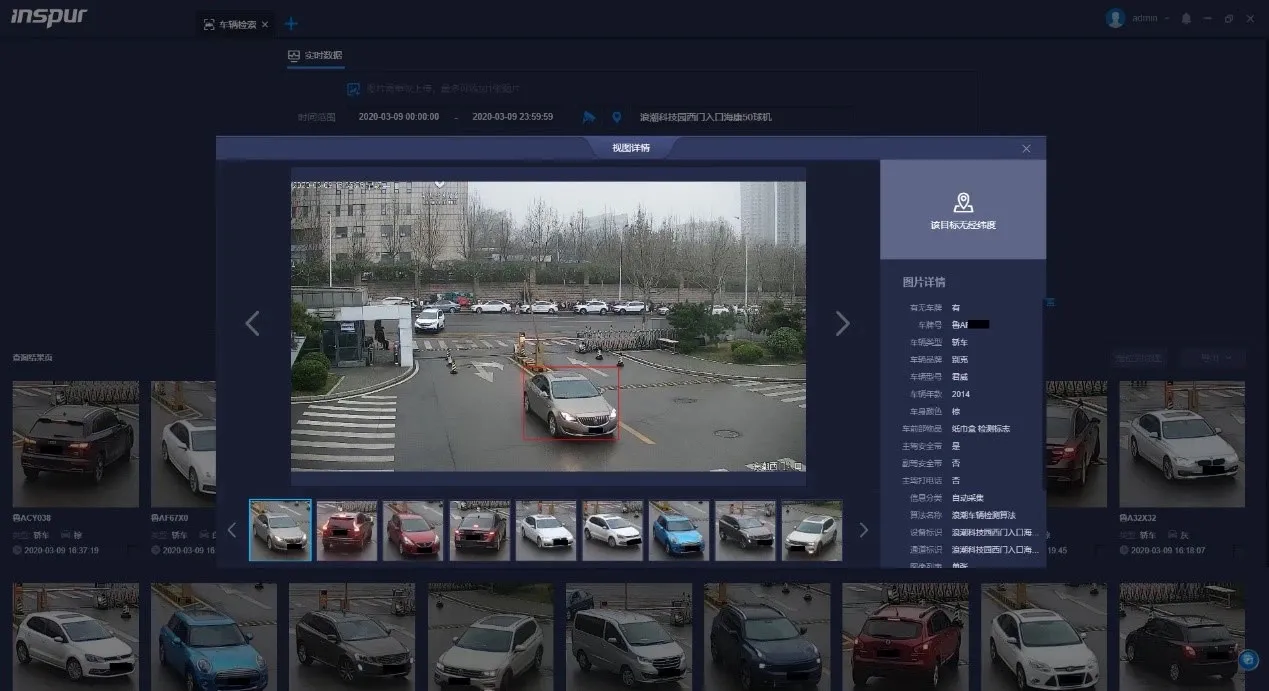This screenshot has width=1269, height=691.
Task: Open silver VW SUV result in bottom row
Action: pos(491,636)
